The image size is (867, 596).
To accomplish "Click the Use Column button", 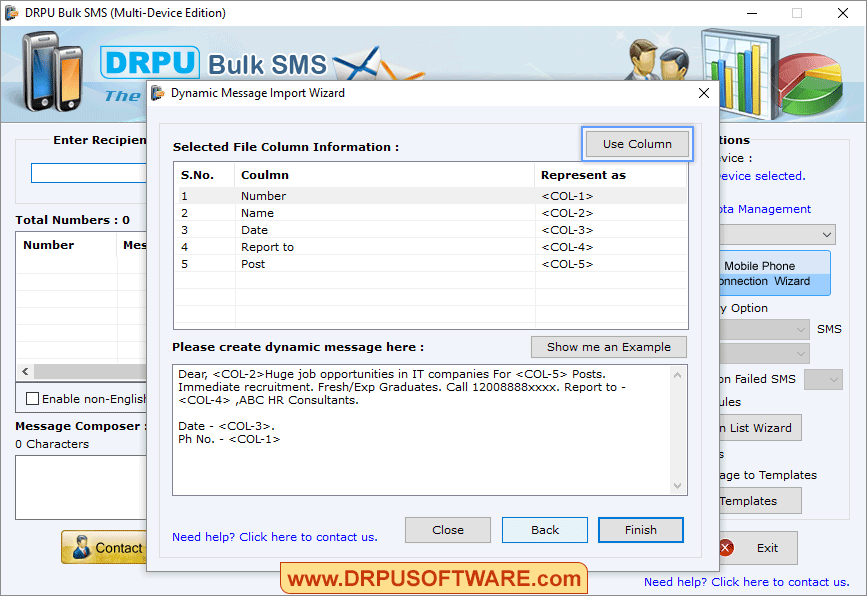I will [637, 144].
